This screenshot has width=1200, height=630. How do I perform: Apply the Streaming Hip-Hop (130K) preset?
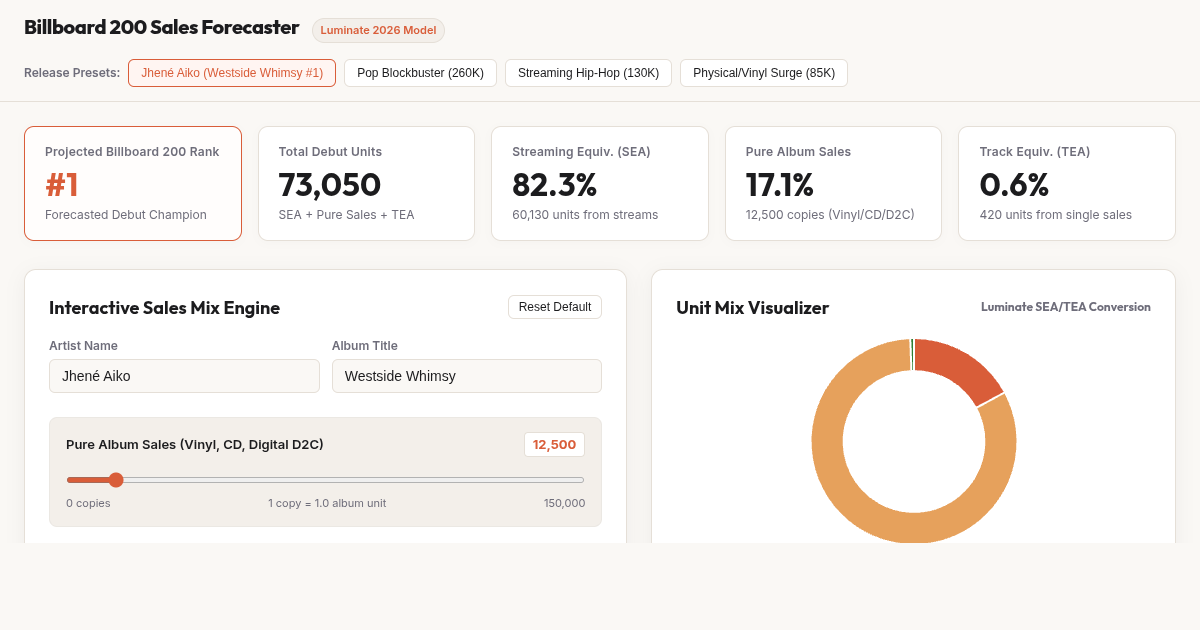click(x=588, y=73)
